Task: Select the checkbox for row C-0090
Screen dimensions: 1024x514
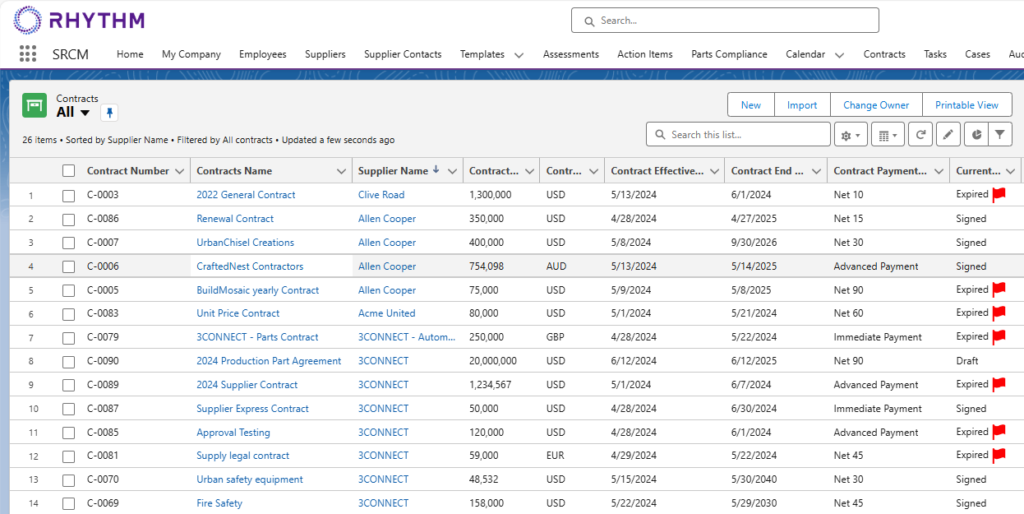Action: [x=69, y=361]
